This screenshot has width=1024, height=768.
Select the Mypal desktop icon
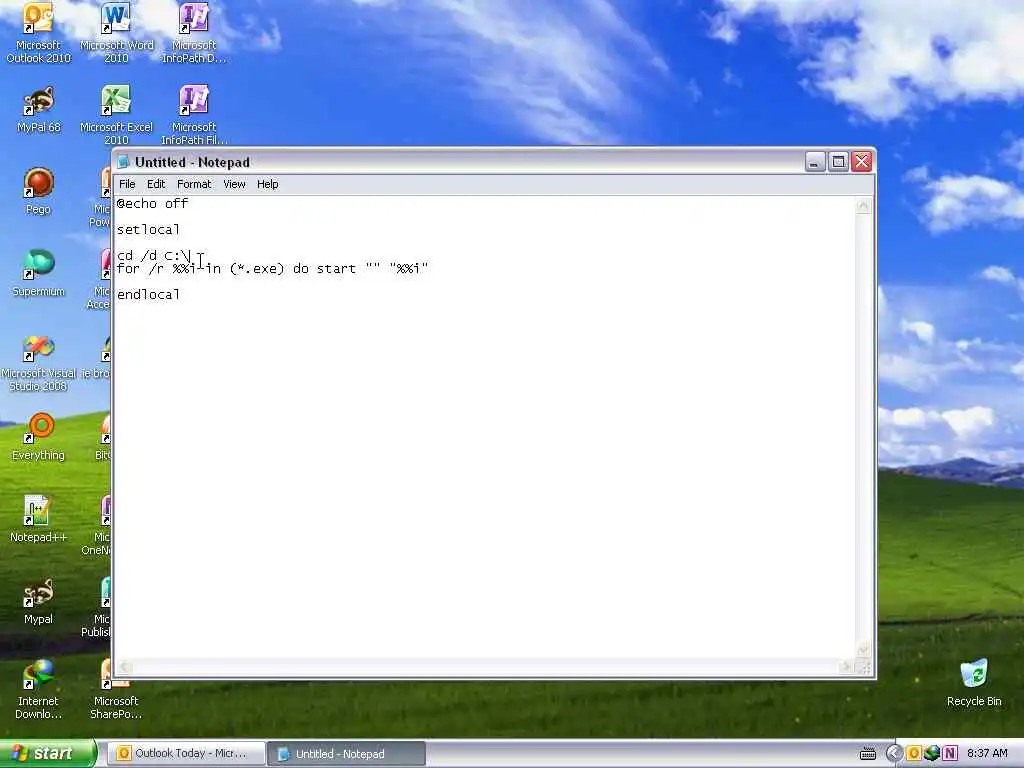coord(38,601)
